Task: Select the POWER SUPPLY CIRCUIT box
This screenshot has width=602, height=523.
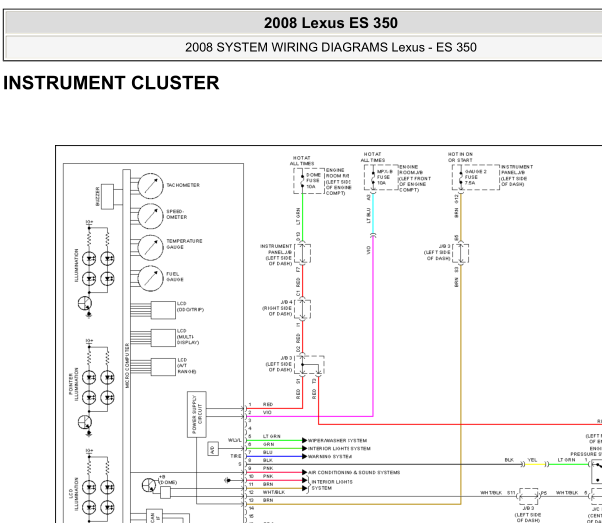Action: (x=197, y=414)
